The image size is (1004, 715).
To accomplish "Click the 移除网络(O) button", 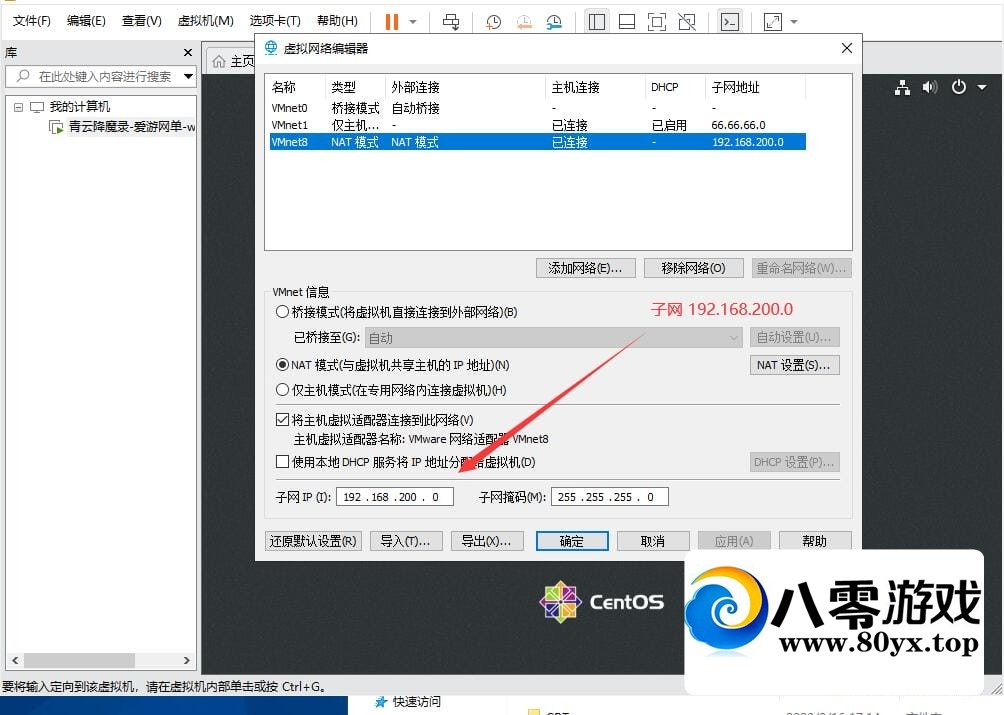I will [x=693, y=268].
